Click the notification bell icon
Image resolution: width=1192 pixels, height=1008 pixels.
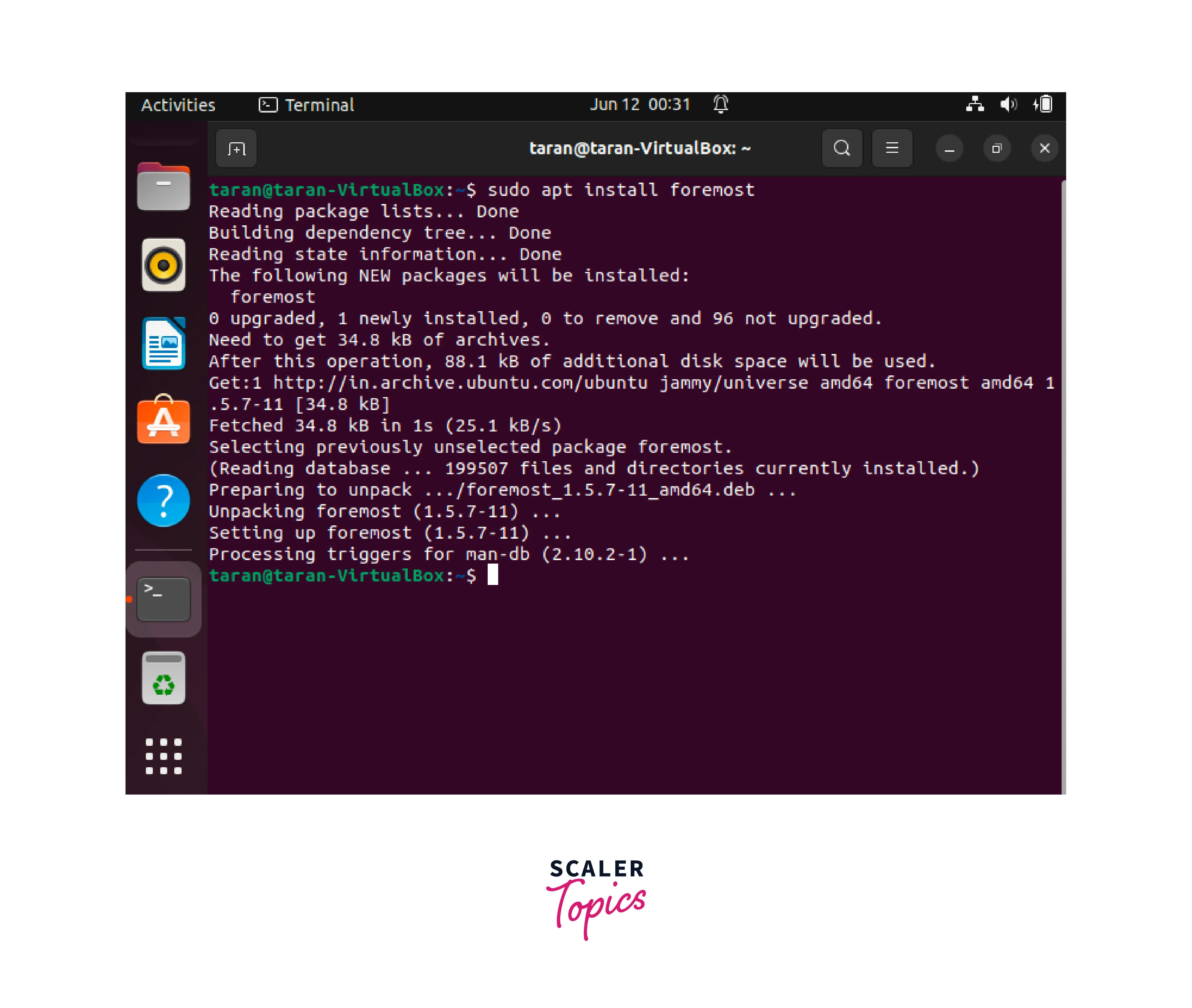pos(721,104)
